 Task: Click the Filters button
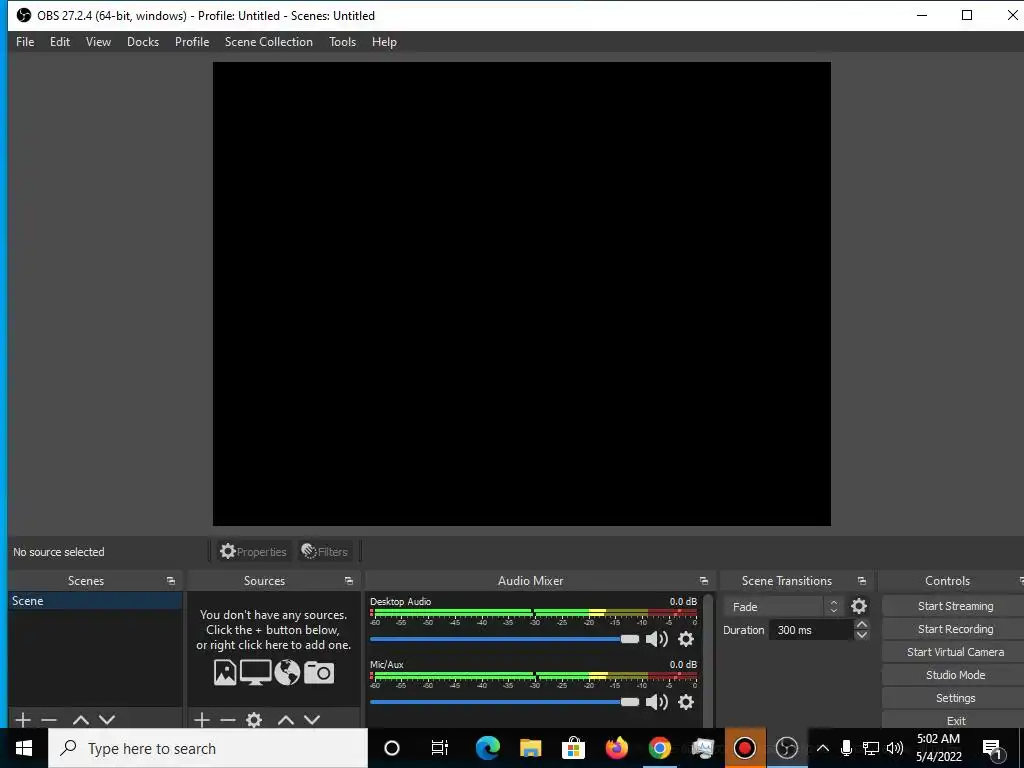pos(325,551)
